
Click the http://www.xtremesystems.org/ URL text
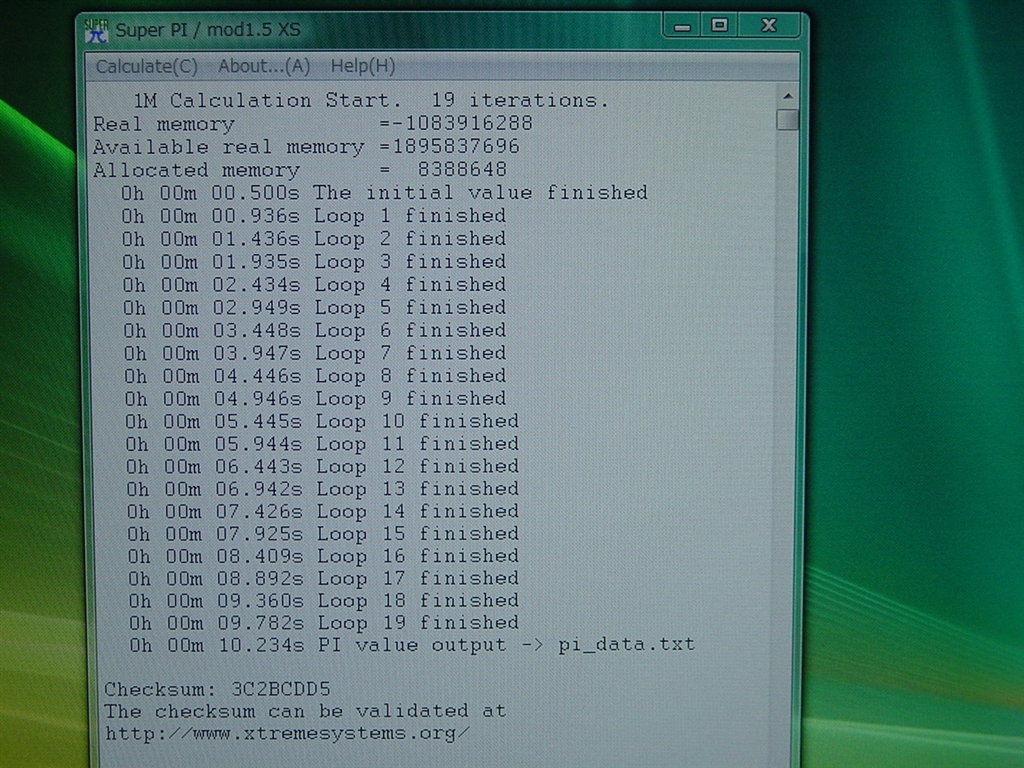pos(287,733)
